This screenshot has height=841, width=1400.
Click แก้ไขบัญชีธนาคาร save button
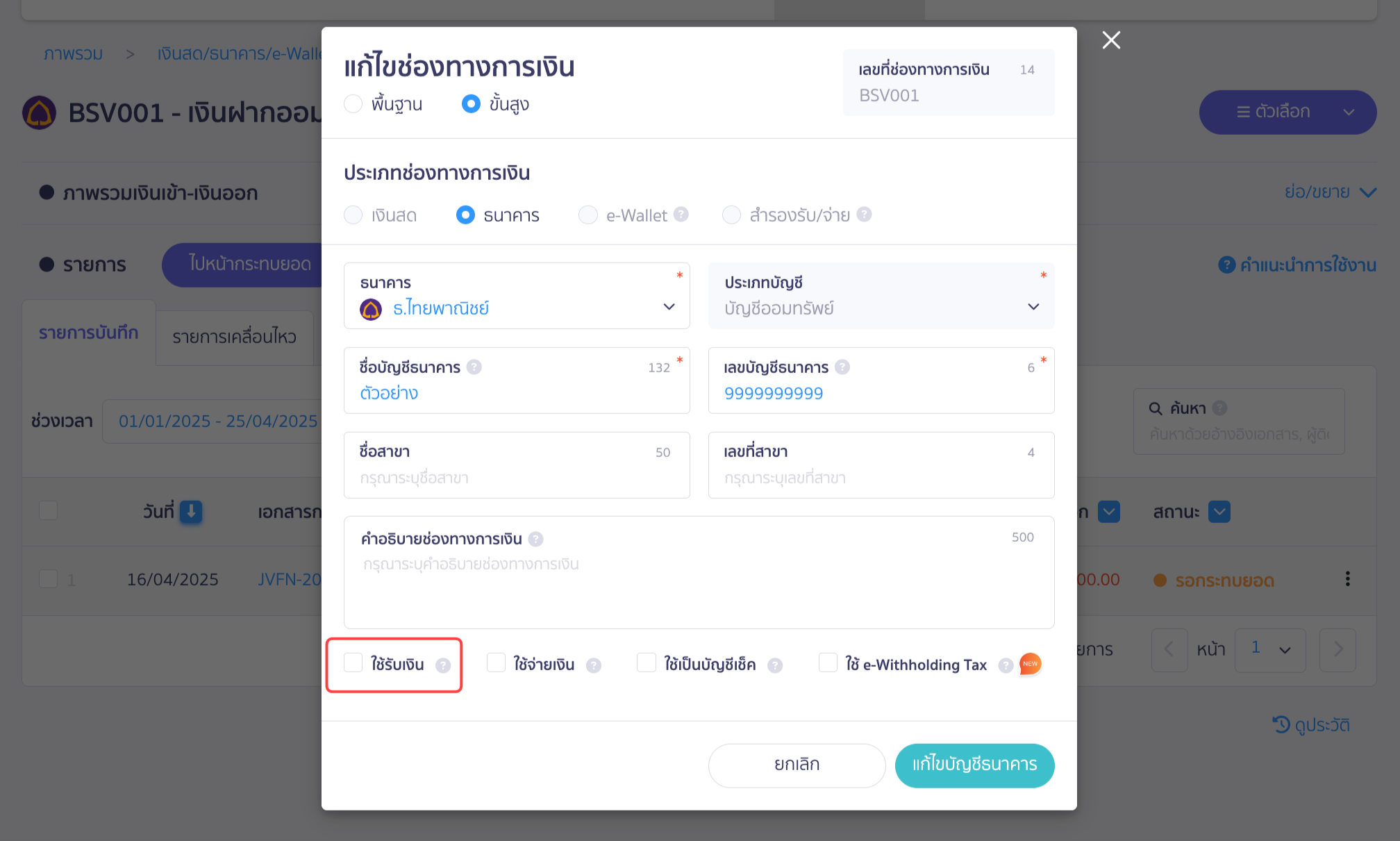[x=975, y=765]
